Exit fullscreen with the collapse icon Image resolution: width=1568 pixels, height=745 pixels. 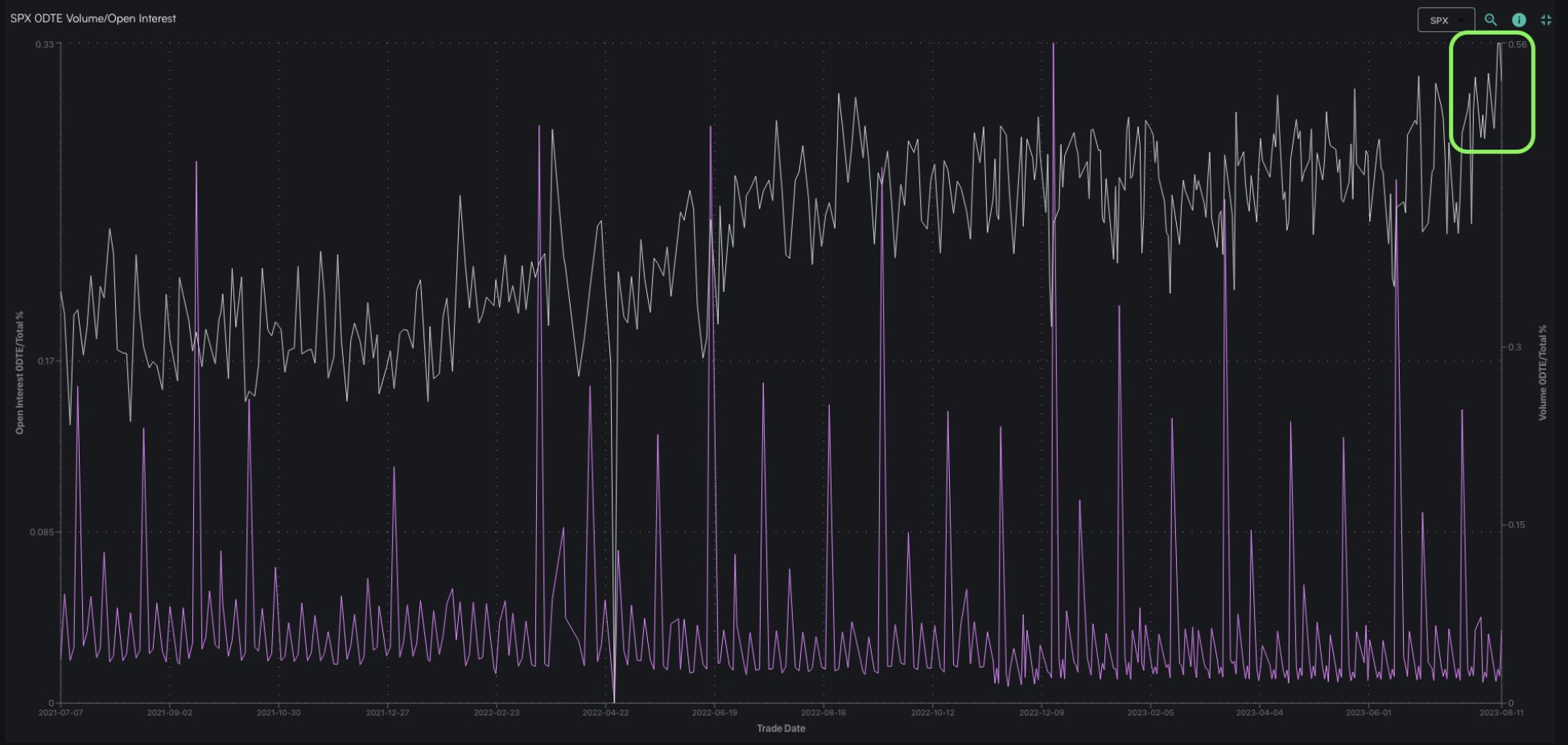point(1546,20)
